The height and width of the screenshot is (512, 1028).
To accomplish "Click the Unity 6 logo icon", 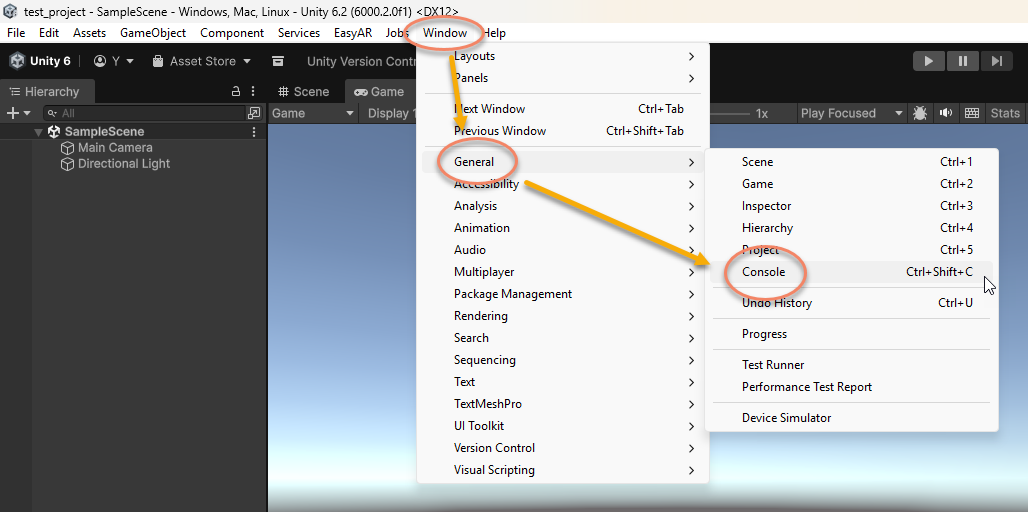I will tap(17, 61).
